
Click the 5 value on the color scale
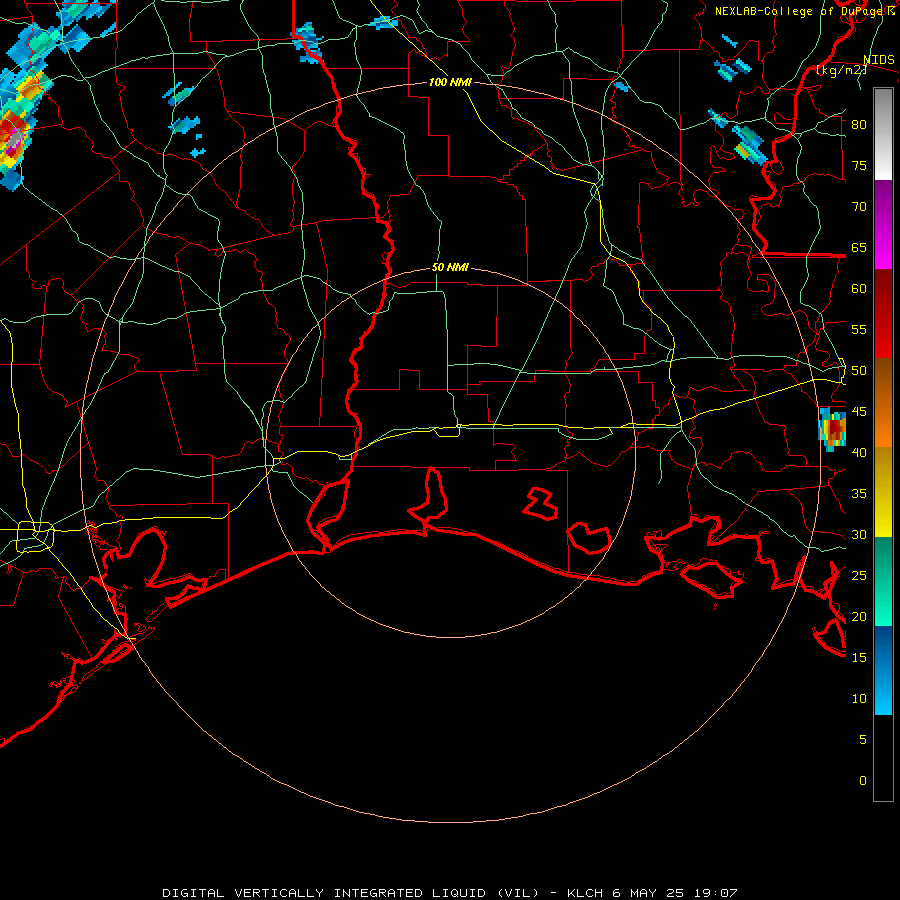pyautogui.click(x=863, y=740)
